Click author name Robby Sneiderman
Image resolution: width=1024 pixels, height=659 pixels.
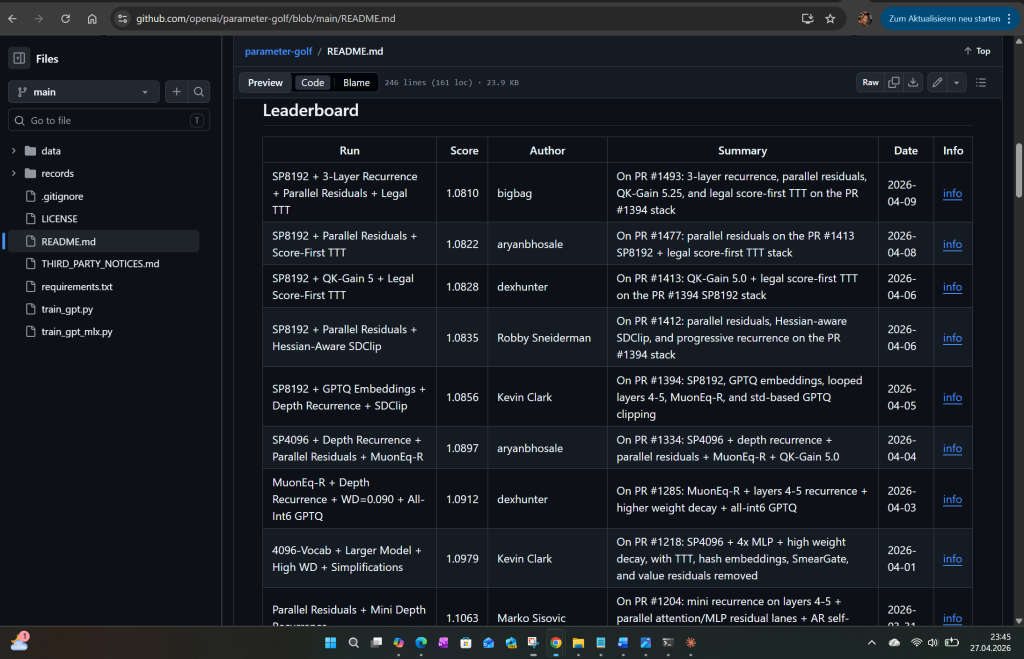(543, 338)
